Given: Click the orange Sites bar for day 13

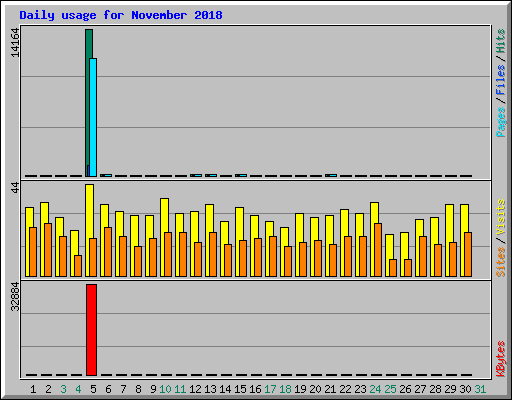Looking at the screenshot, I should 213,254.
